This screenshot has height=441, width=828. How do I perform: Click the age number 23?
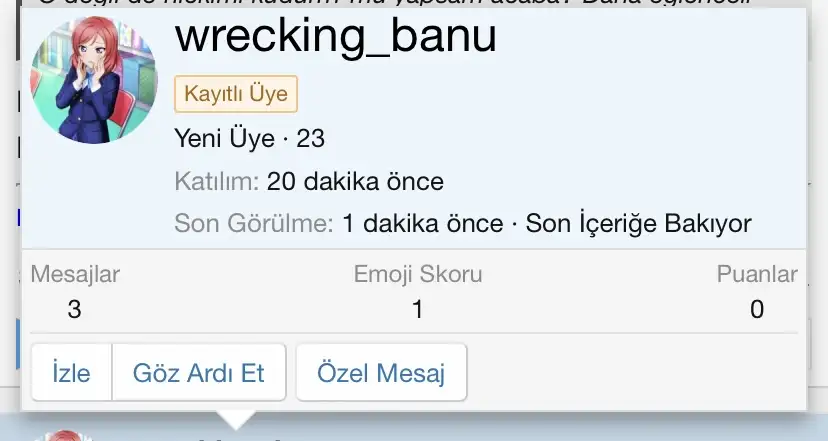[x=310, y=139]
